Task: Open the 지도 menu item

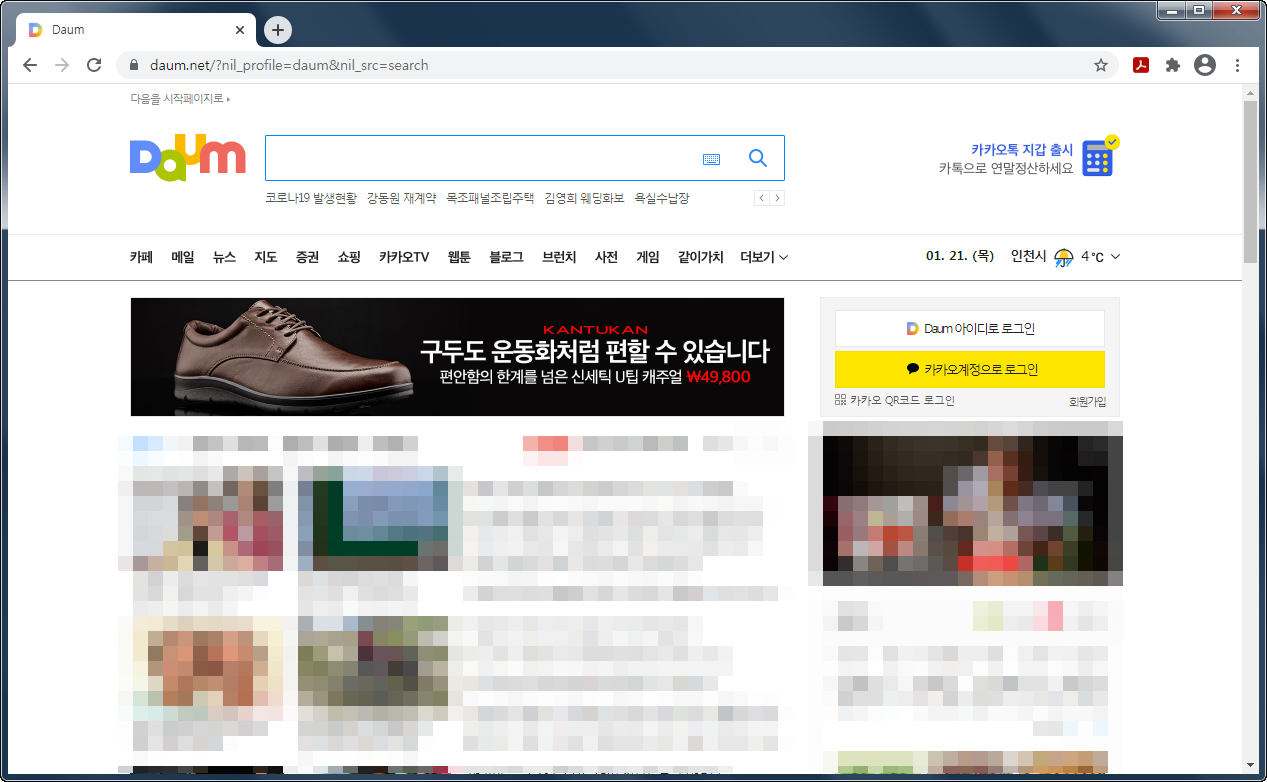Action: [265, 257]
